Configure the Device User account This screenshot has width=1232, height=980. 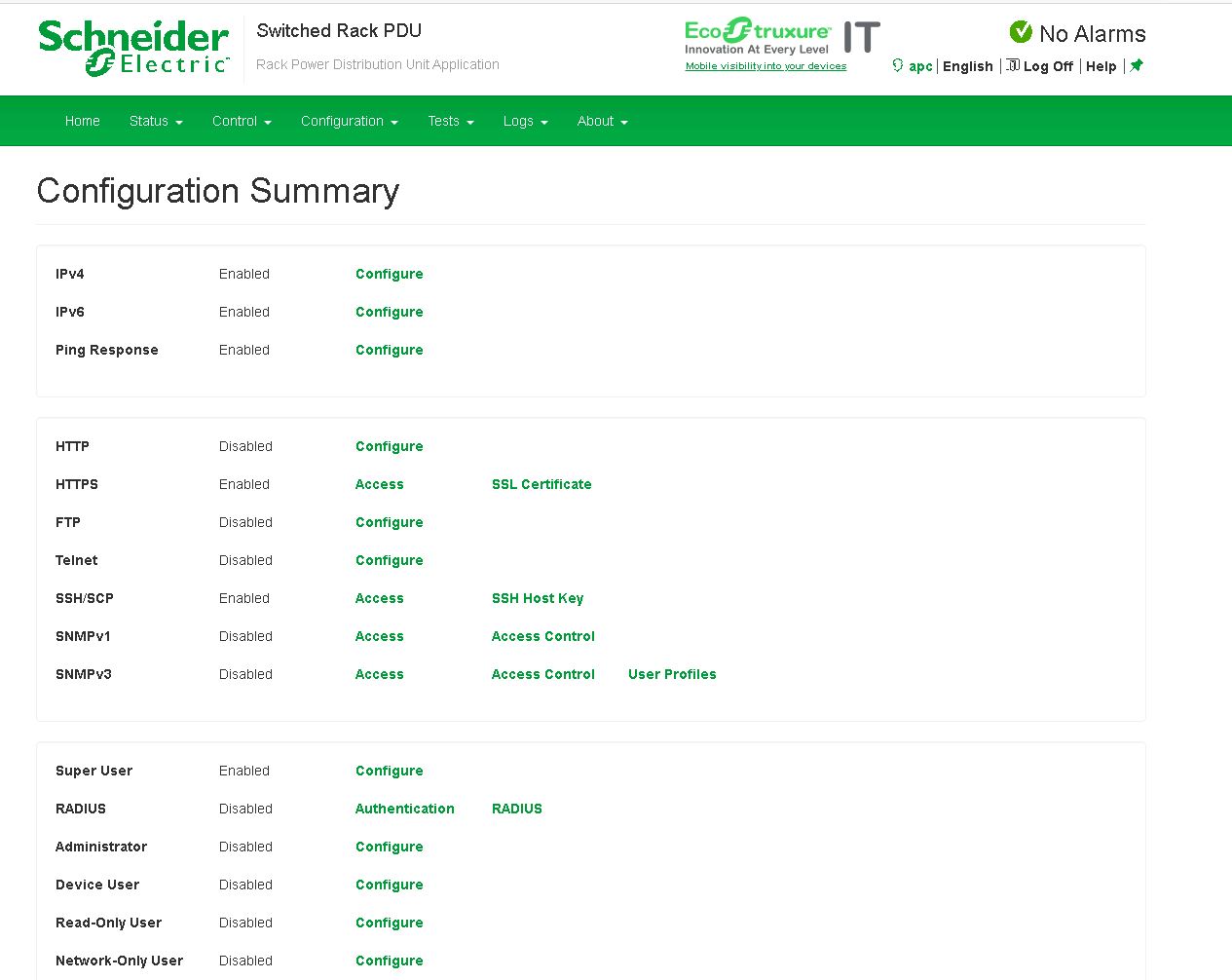[390, 885]
